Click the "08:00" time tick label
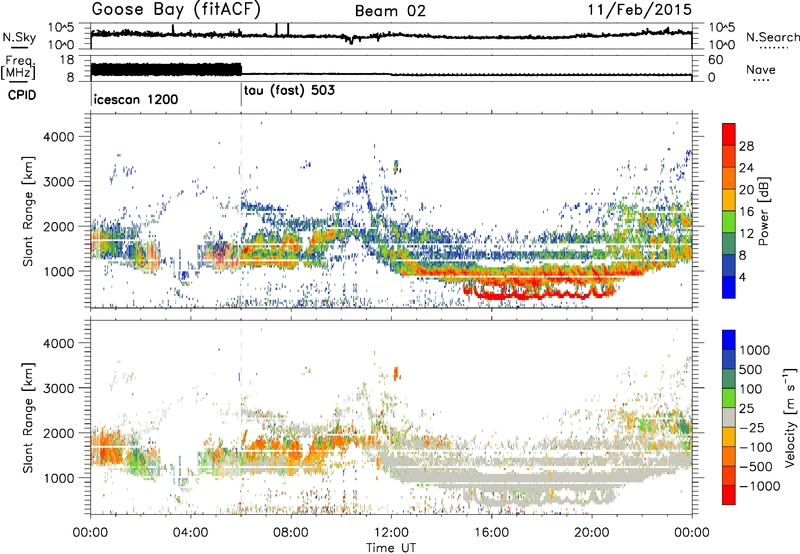 coord(291,533)
